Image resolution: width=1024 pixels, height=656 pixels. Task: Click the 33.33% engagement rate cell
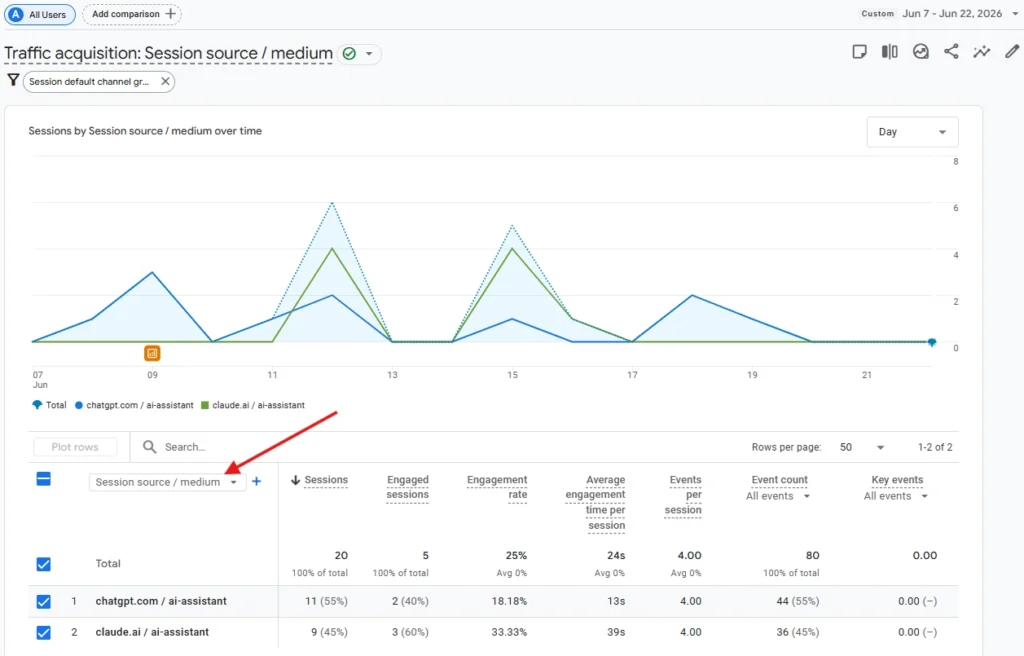pyautogui.click(x=509, y=632)
